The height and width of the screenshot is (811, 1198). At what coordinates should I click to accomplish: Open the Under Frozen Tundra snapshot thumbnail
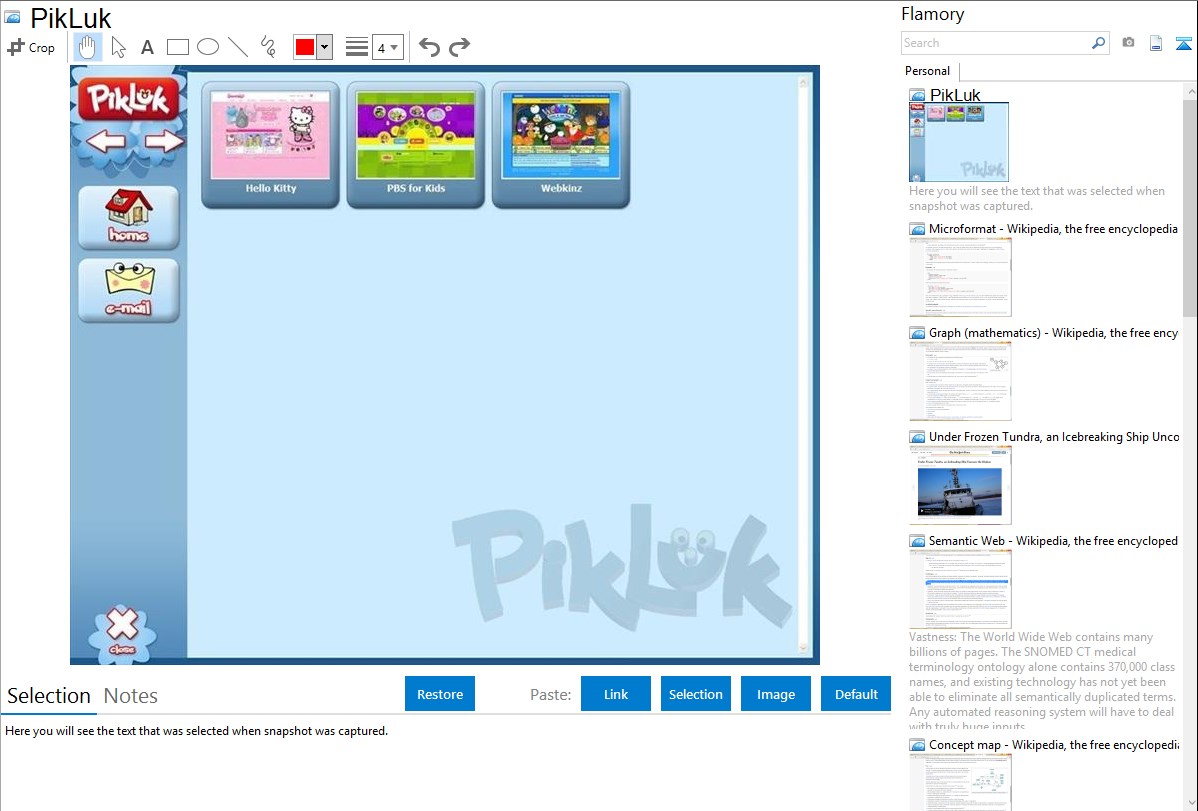[x=960, y=485]
